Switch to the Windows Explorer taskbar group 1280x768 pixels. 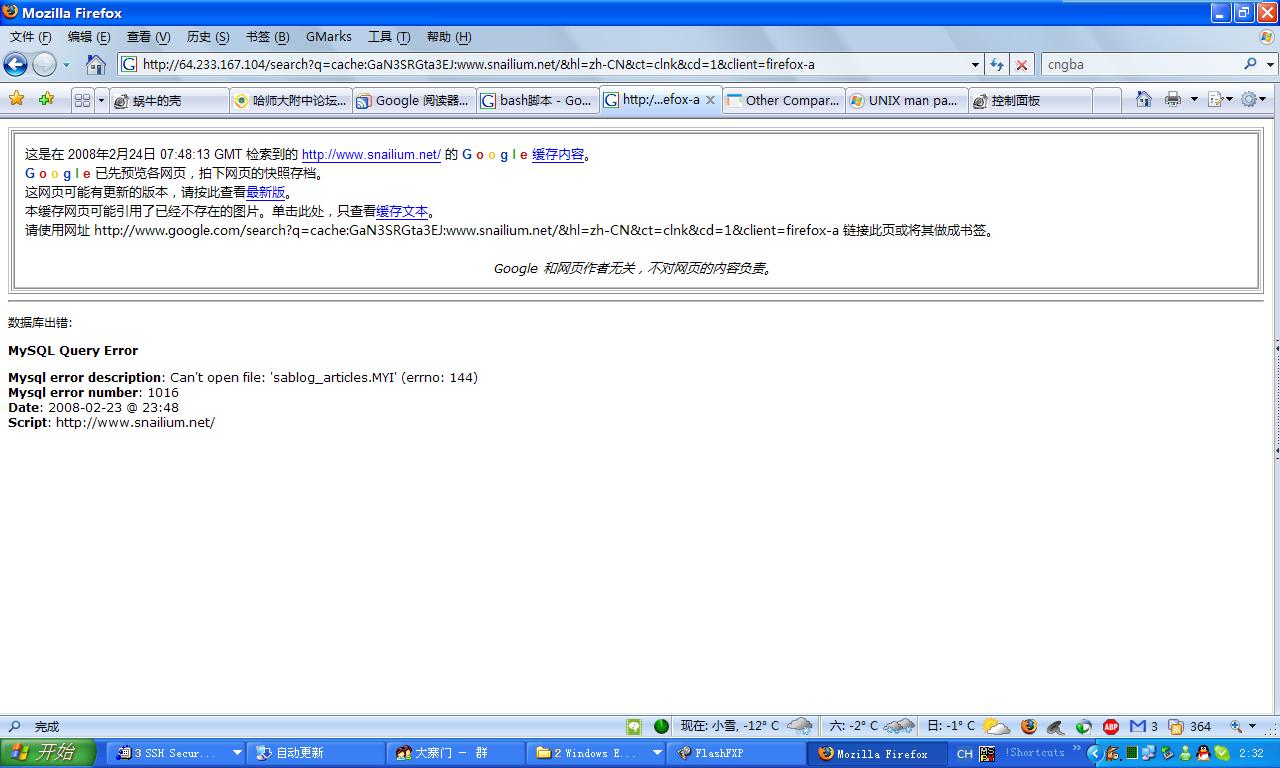point(596,753)
